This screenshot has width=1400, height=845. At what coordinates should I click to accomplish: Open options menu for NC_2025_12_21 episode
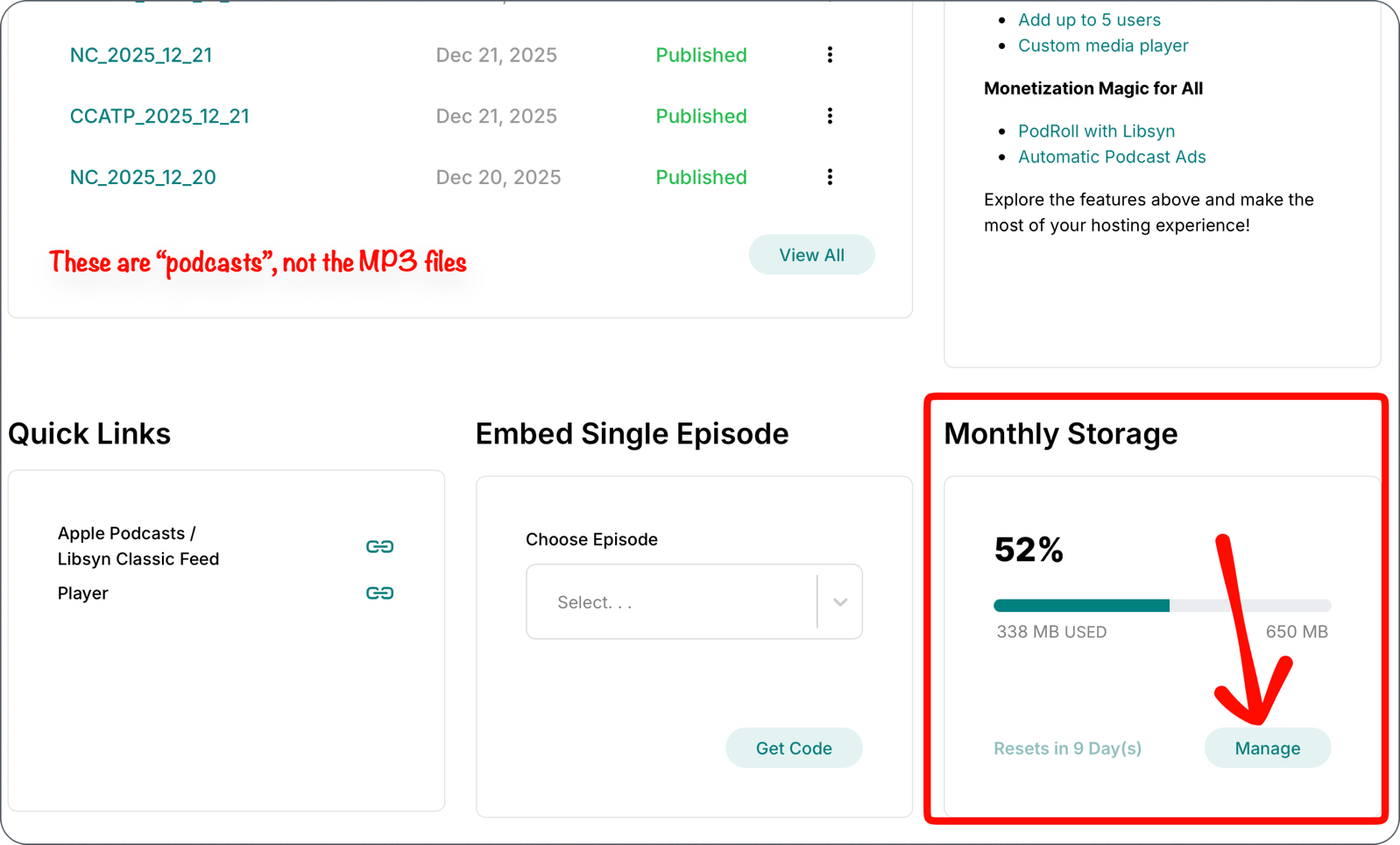click(x=830, y=54)
